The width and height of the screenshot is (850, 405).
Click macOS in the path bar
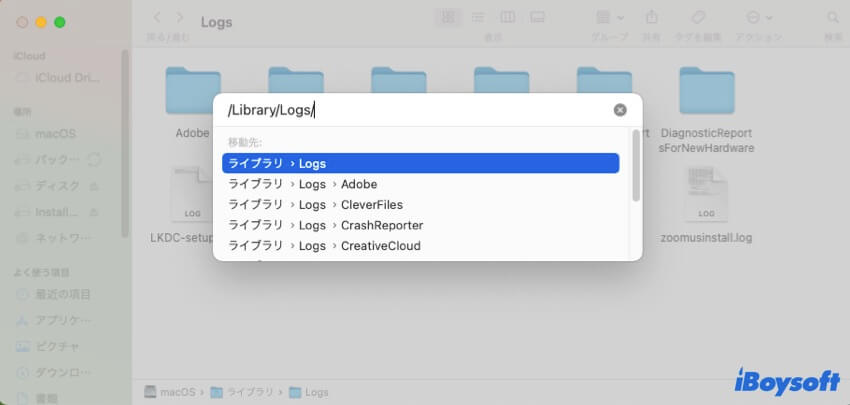171,392
